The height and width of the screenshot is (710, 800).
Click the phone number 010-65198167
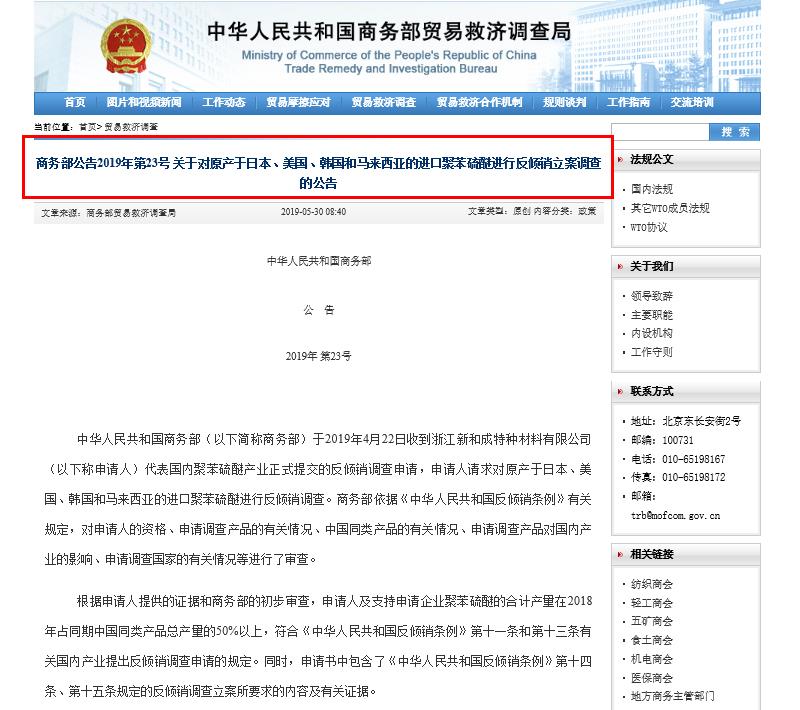pos(694,459)
